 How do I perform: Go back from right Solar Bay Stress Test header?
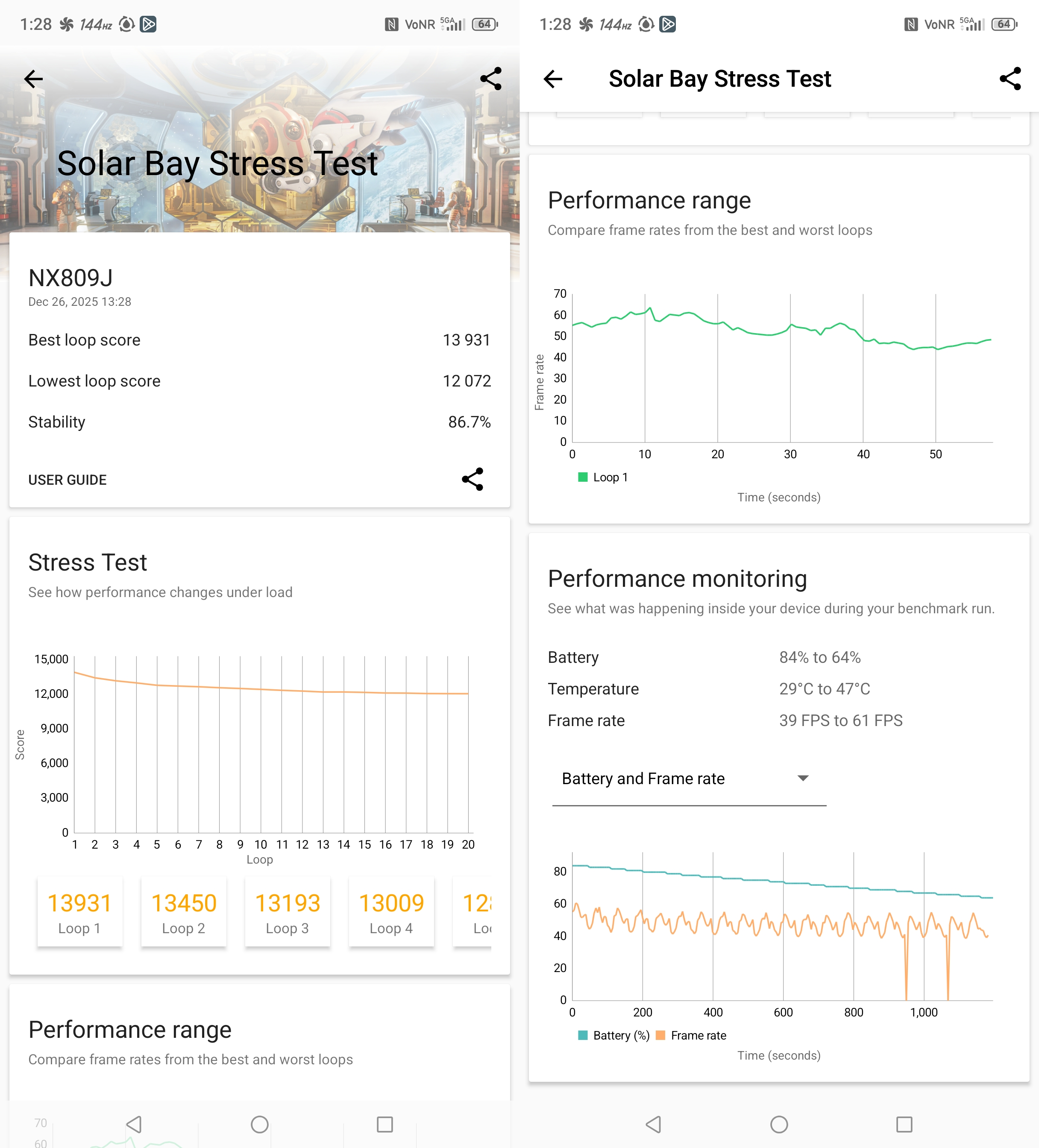(x=553, y=79)
